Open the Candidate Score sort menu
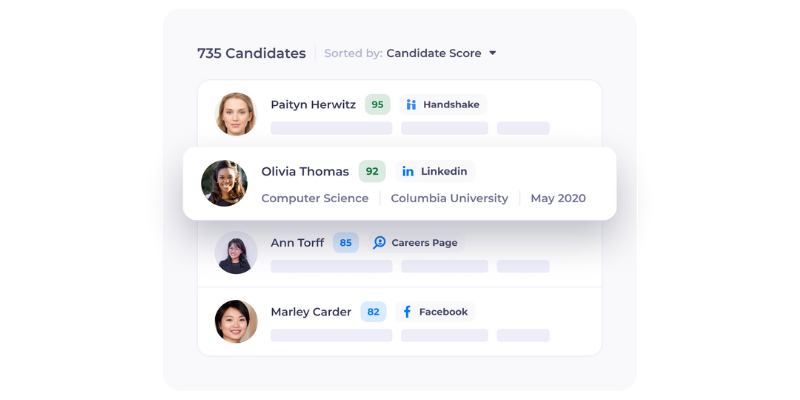Image resolution: width=800 pixels, height=400 pixels. (x=433, y=53)
